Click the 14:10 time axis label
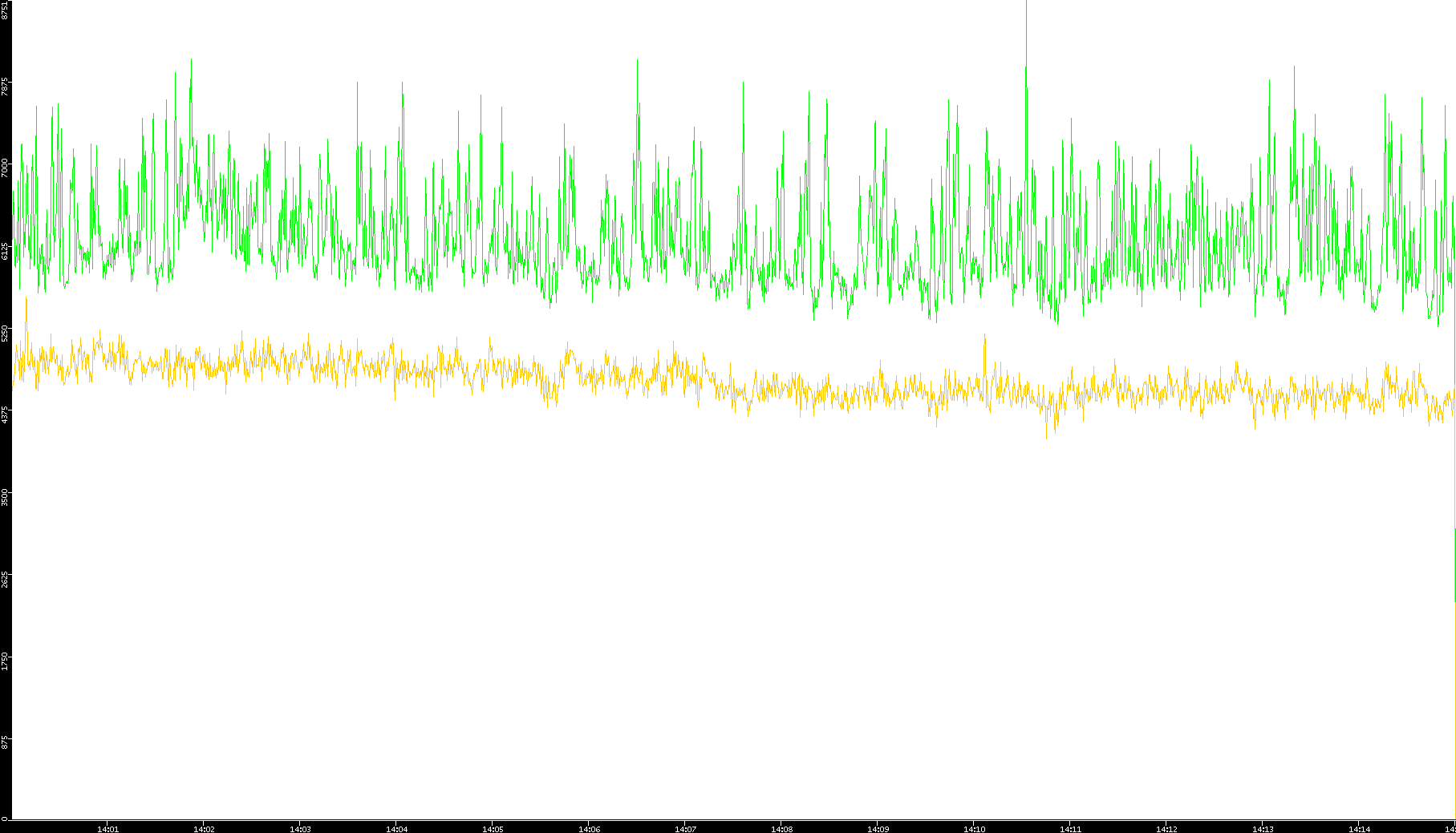The image size is (1456, 833). click(x=974, y=829)
